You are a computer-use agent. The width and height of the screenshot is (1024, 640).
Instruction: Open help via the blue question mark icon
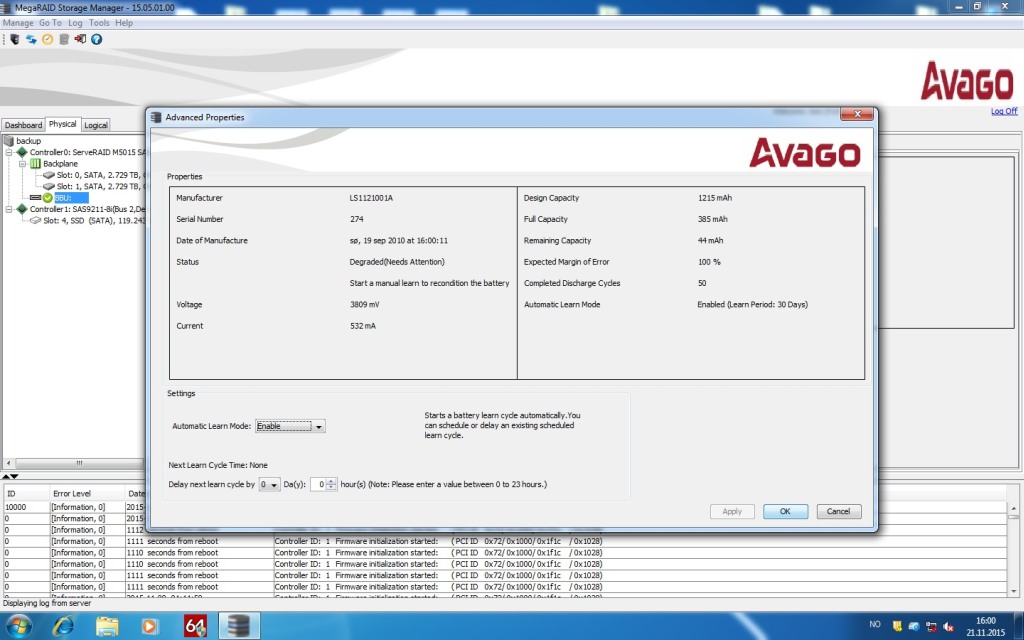pyautogui.click(x=96, y=39)
